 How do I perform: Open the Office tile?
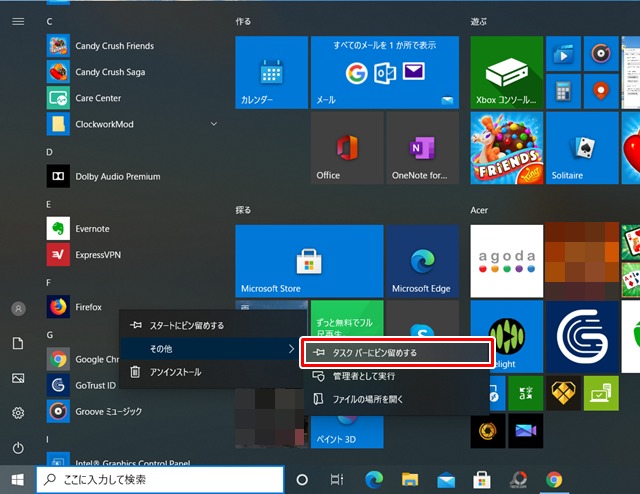point(346,147)
